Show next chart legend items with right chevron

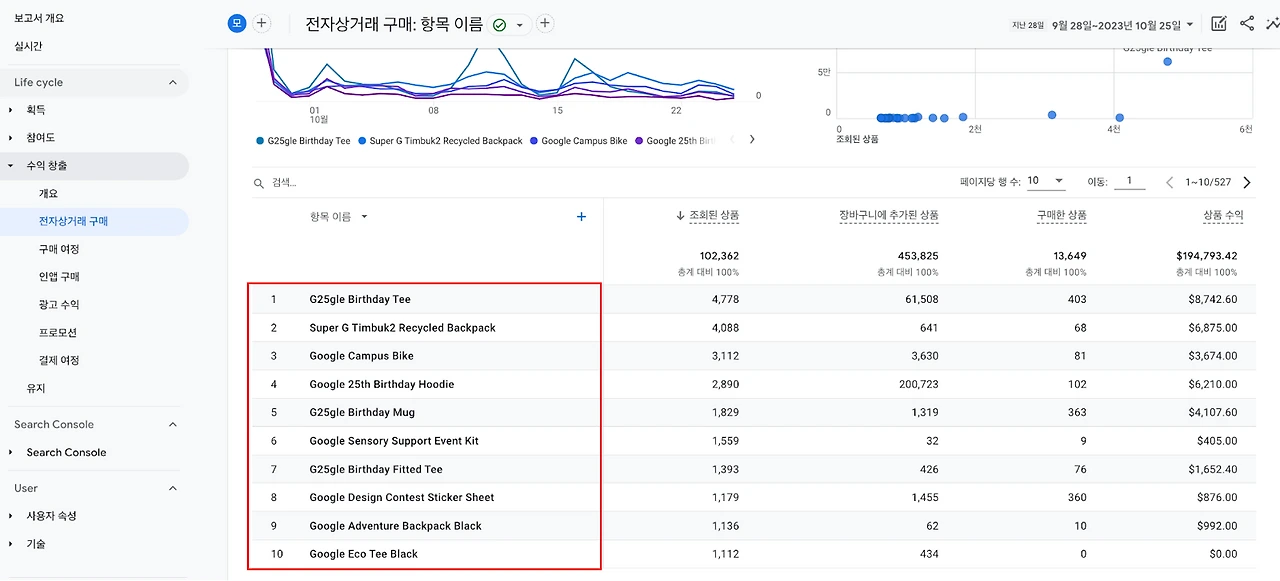pyautogui.click(x=752, y=140)
